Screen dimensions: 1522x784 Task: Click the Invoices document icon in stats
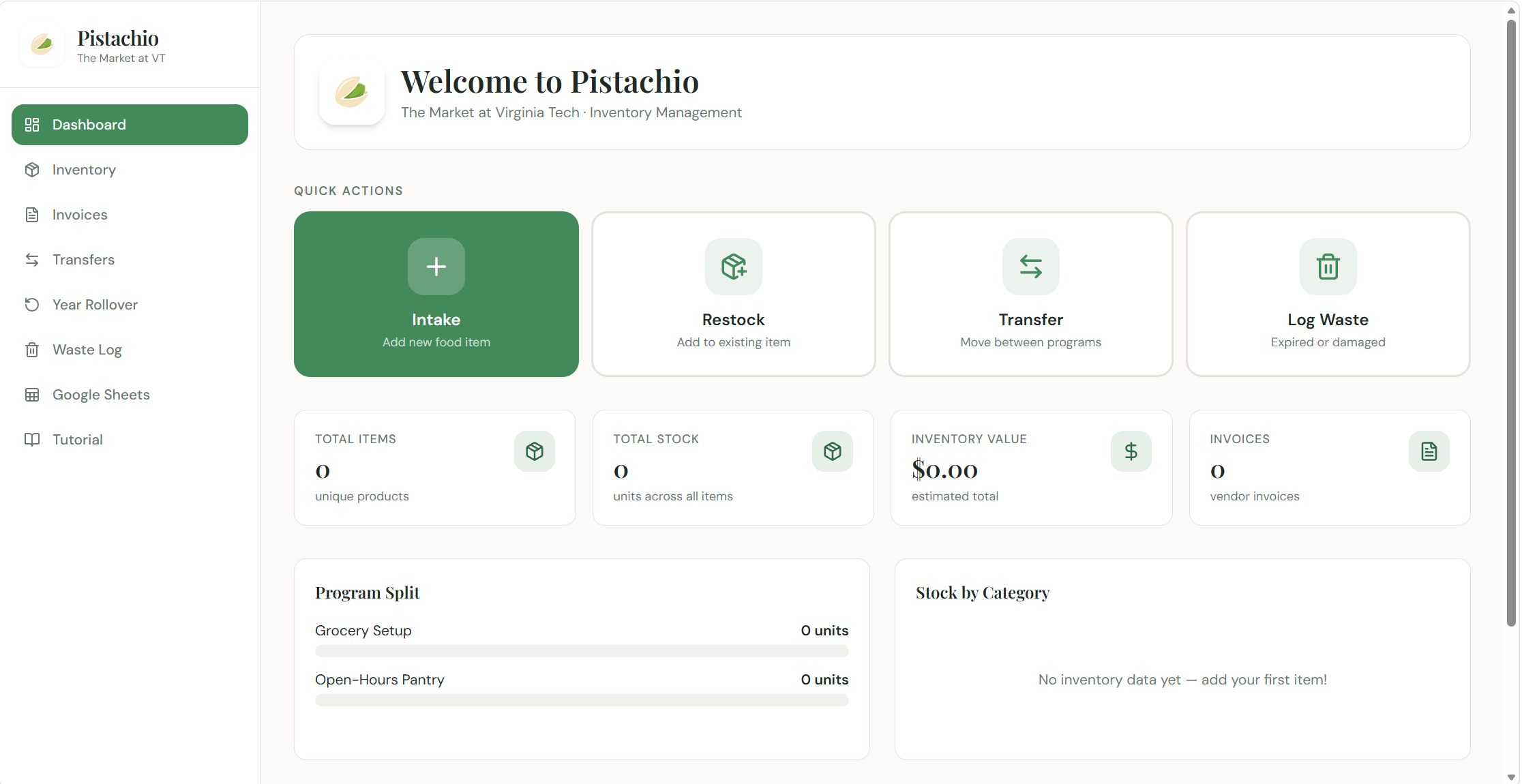[1429, 451]
